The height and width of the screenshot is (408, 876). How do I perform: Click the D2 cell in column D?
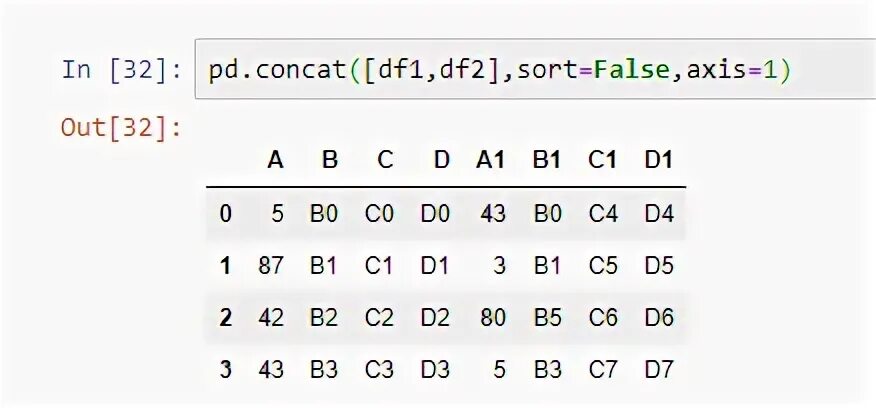(435, 318)
